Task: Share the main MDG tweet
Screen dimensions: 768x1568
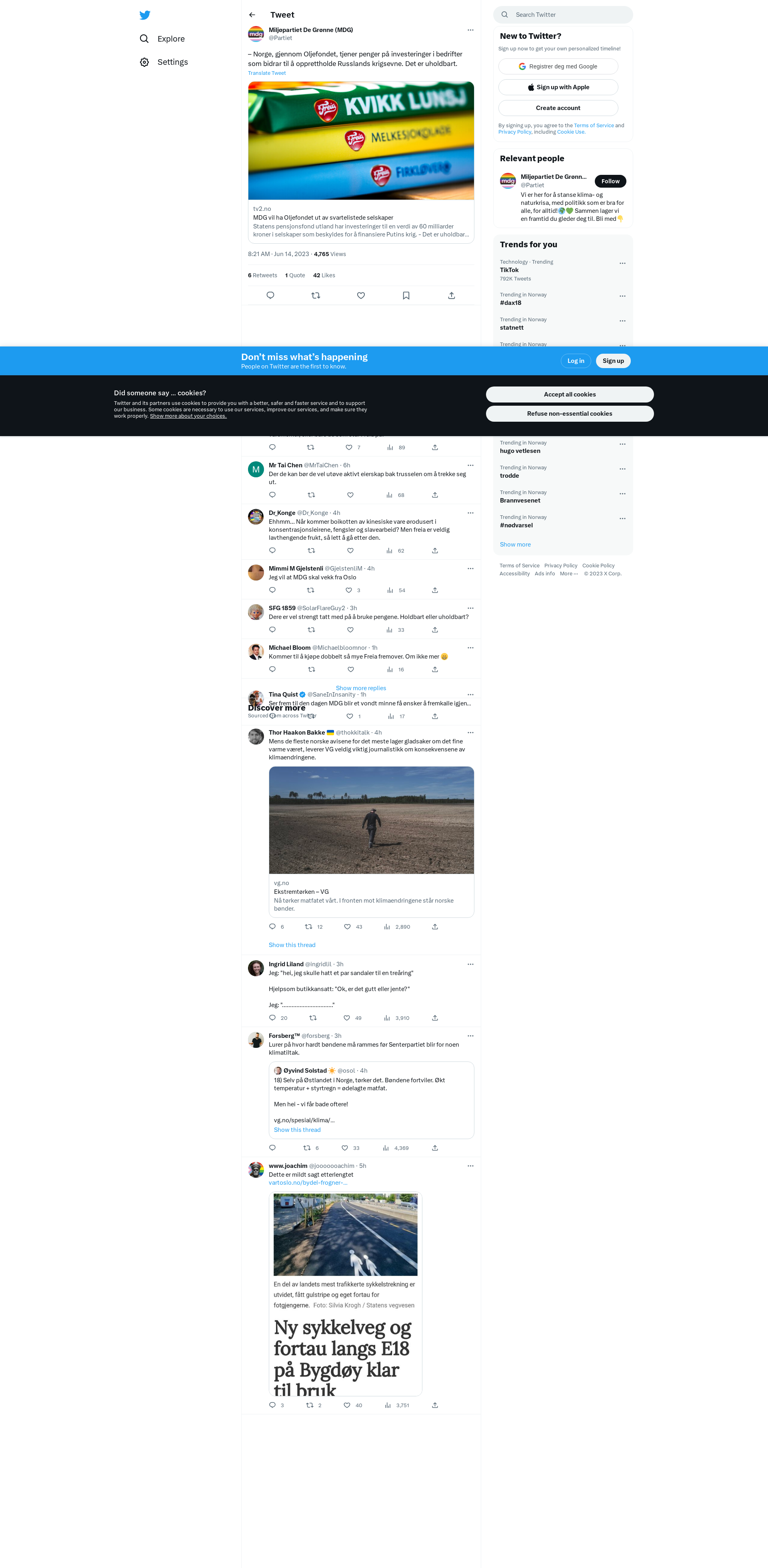Action: point(452,295)
